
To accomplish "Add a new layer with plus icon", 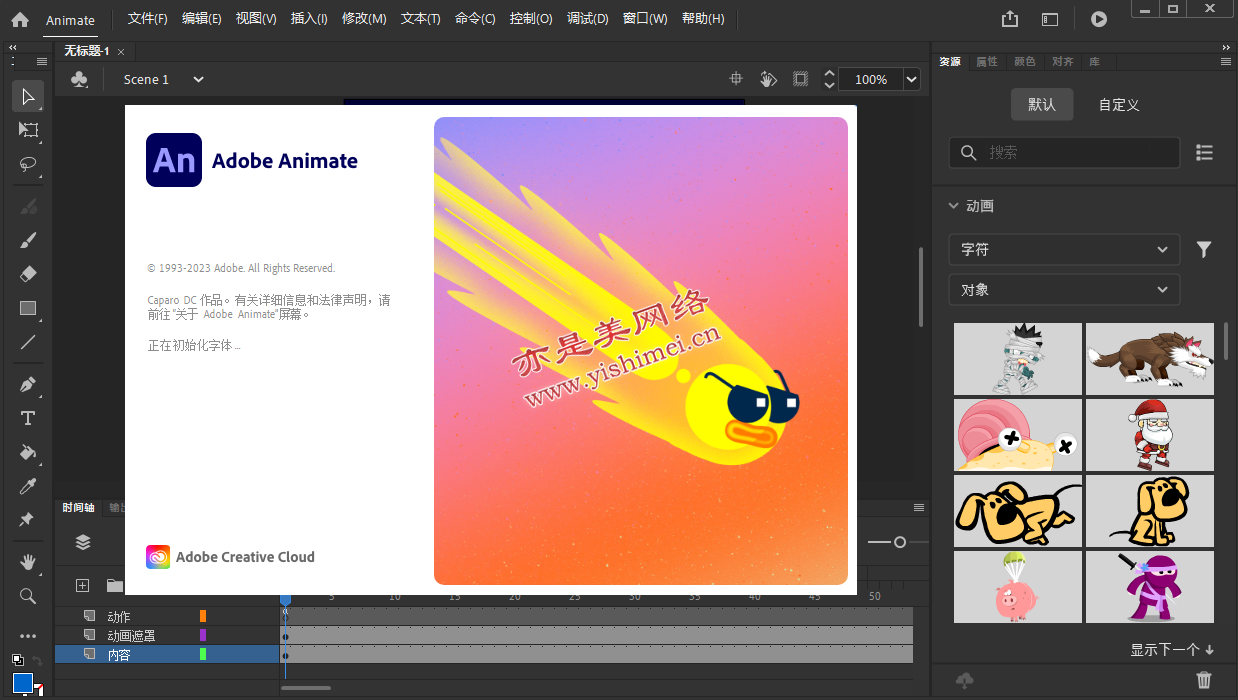I will 83,585.
